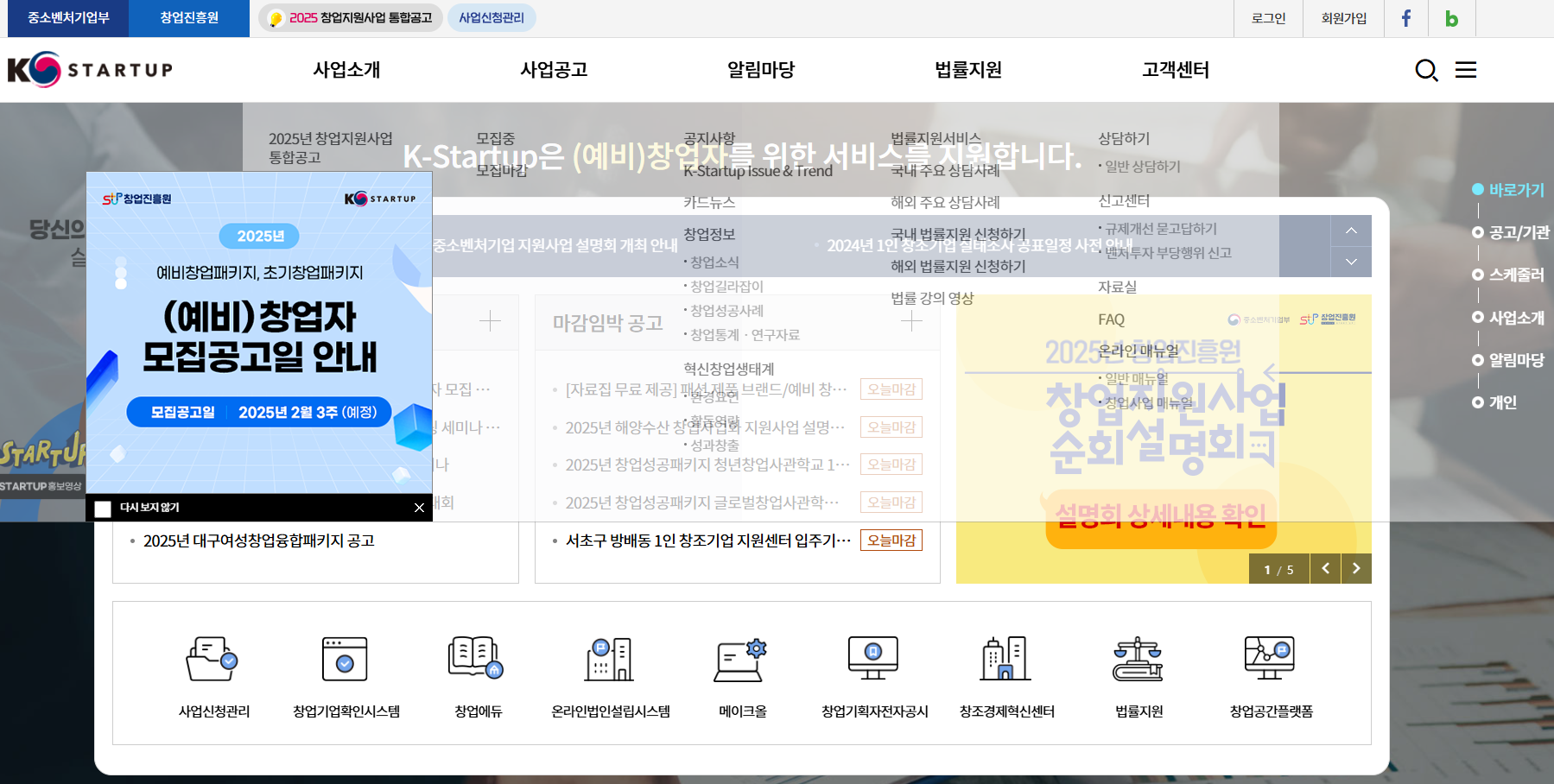Open 온라인법인설립시스템 building icon
This screenshot has width=1554, height=784.
(x=610, y=660)
